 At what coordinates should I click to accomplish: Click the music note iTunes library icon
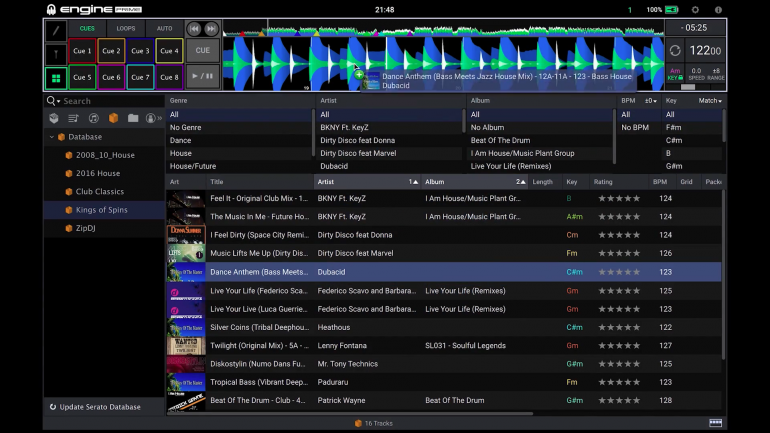point(93,118)
